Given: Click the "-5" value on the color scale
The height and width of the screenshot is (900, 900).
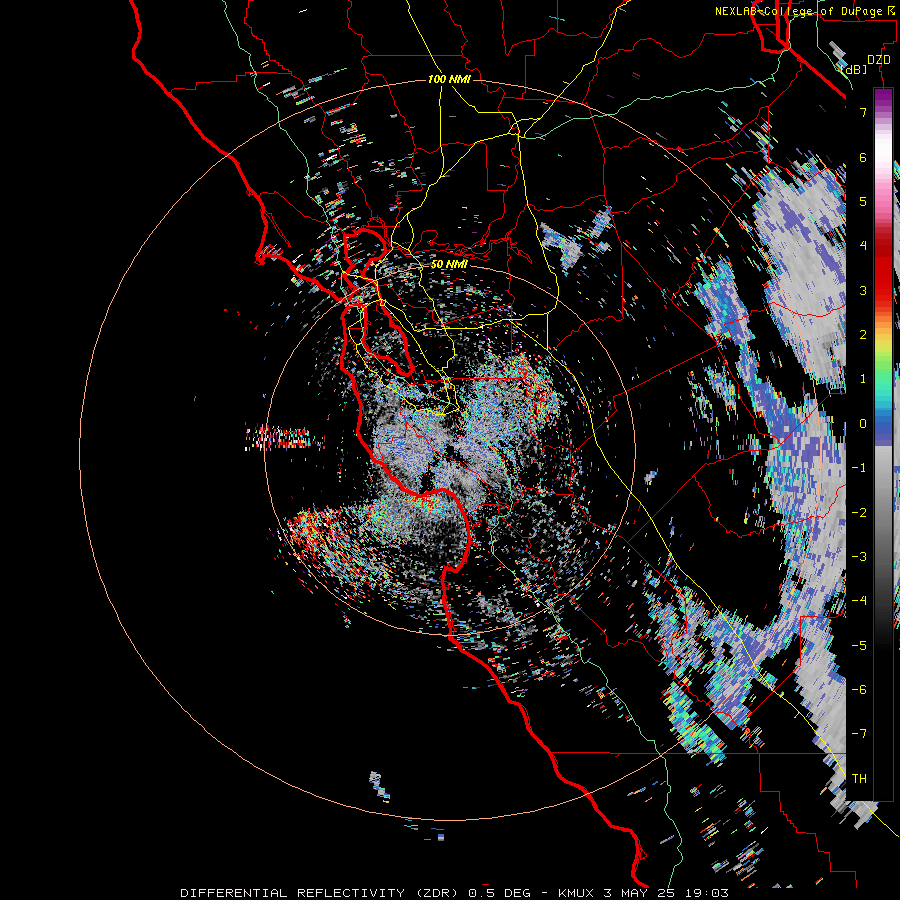Looking at the screenshot, I should [859, 646].
